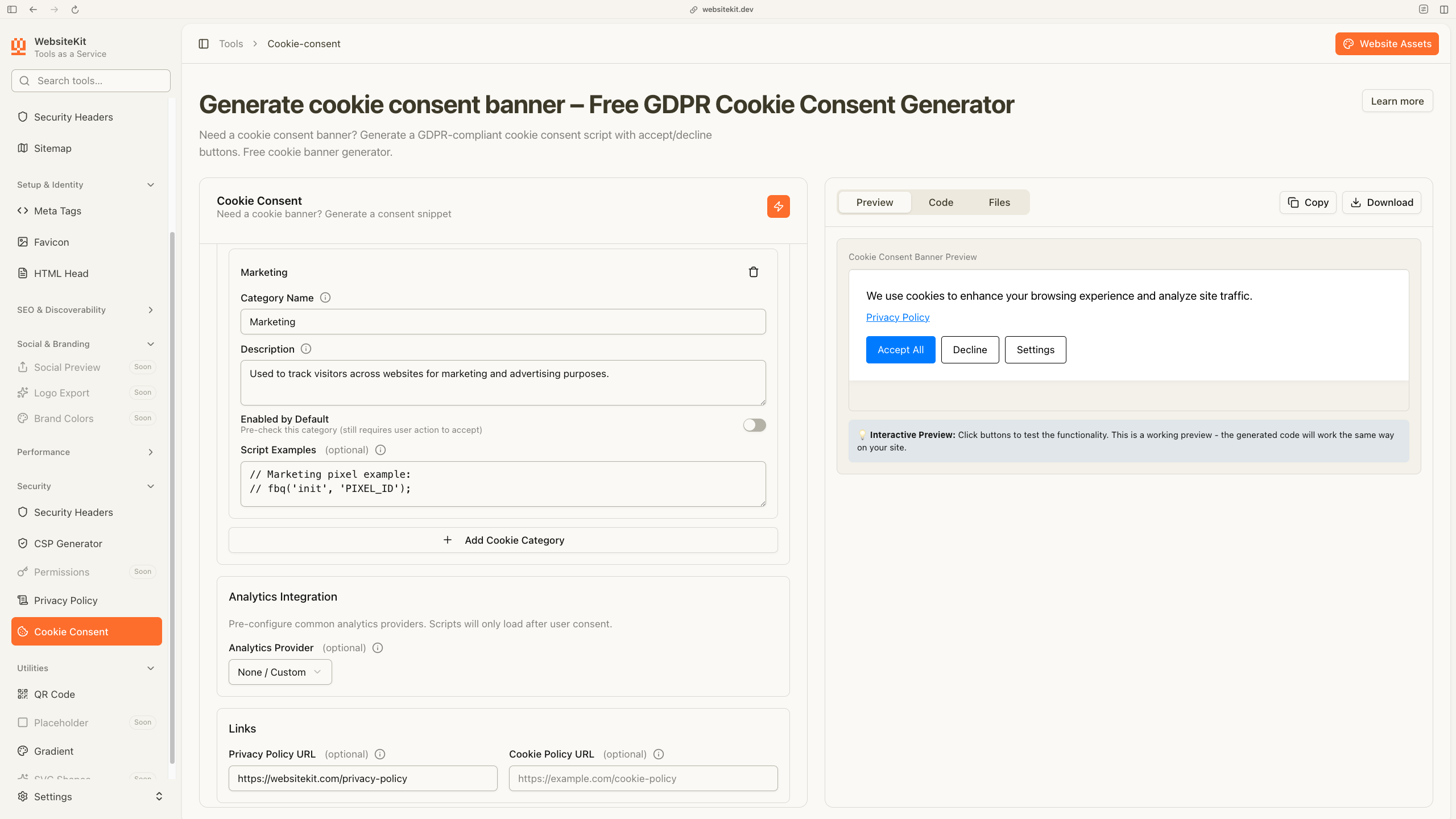Open the QR Code generator
The width and height of the screenshot is (1456, 819).
(54, 694)
